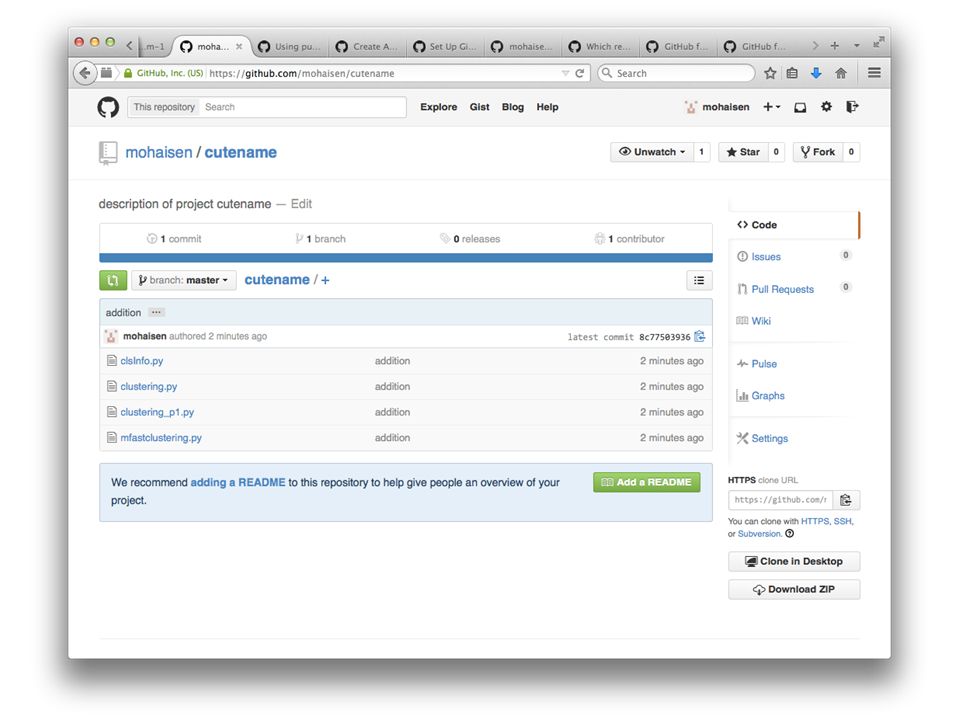Reload the page in Firefox
The height and width of the screenshot is (720, 960).
click(579, 73)
